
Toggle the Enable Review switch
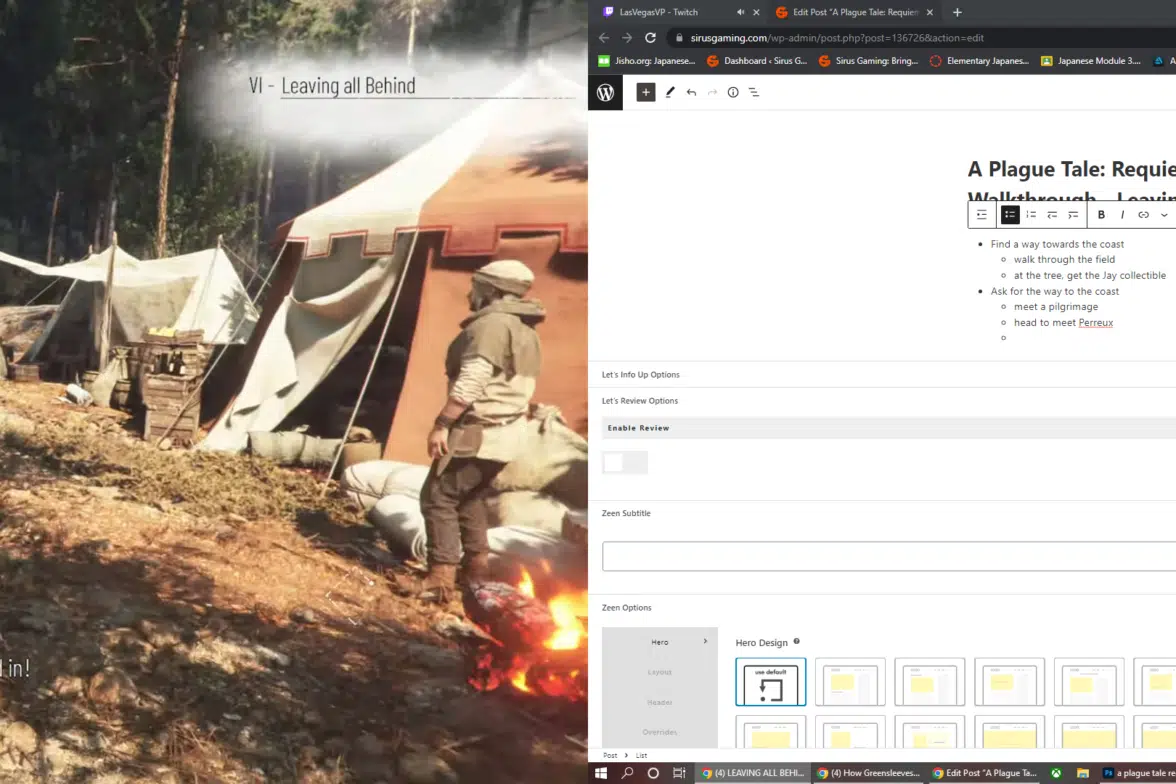(625, 462)
